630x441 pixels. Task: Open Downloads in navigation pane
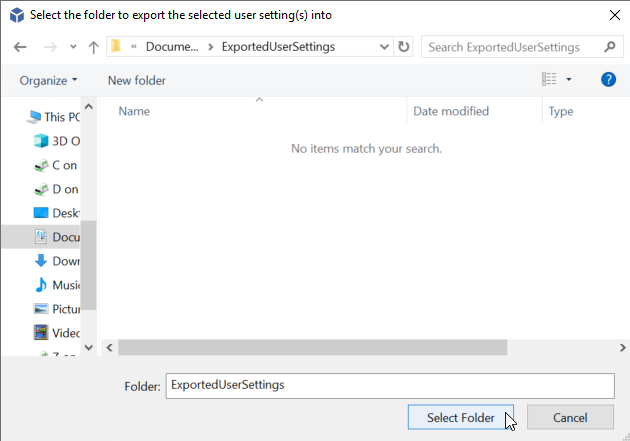[x=57, y=261]
